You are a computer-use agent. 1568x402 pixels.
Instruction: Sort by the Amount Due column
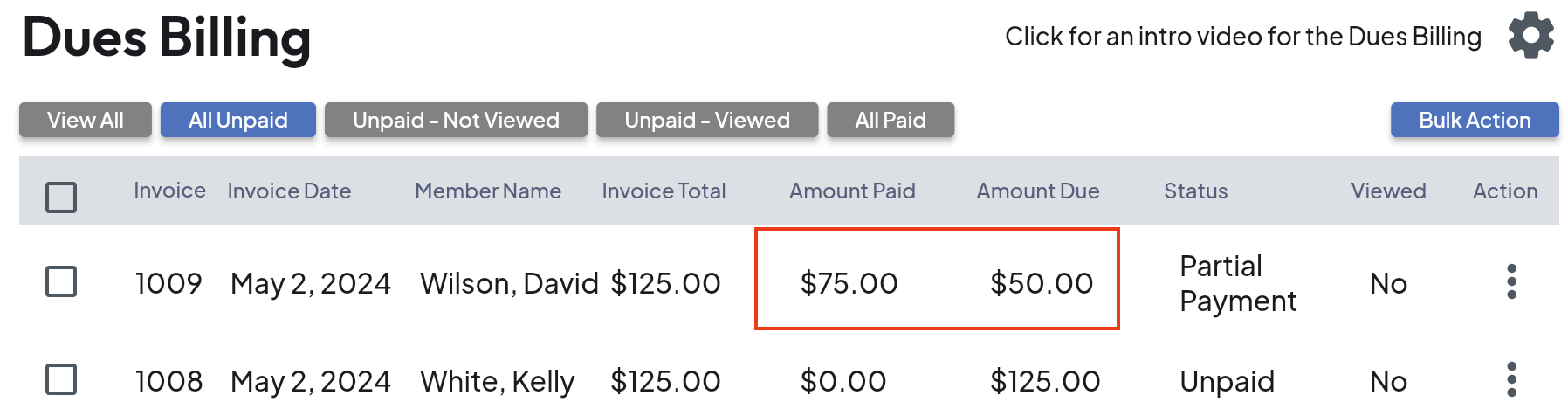click(x=1037, y=191)
